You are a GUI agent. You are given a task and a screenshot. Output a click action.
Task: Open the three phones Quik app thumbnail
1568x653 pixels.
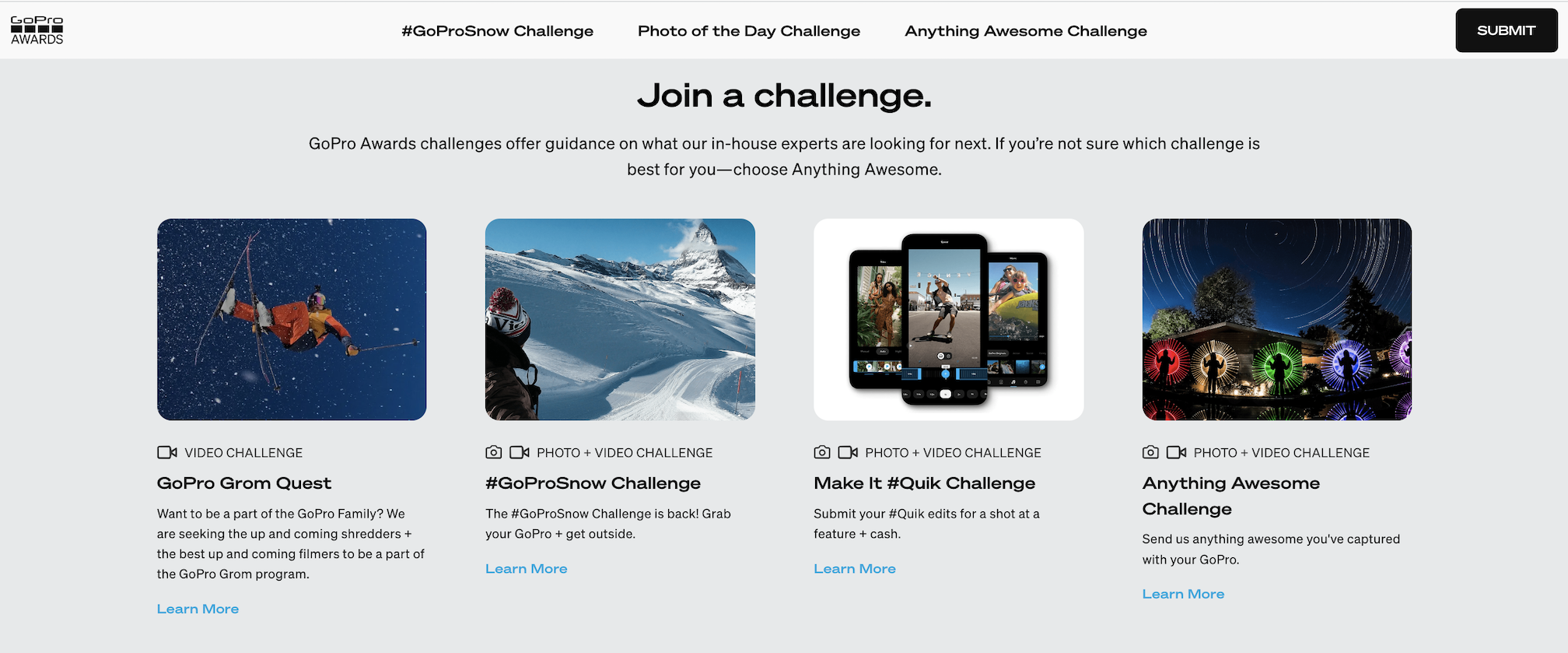[x=949, y=319]
